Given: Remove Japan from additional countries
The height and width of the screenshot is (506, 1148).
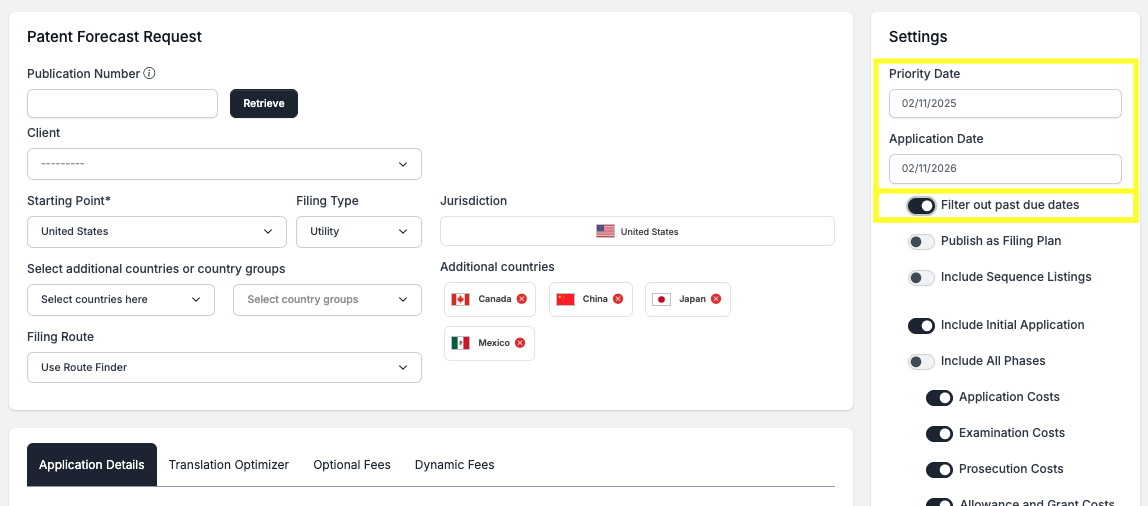Looking at the screenshot, I should [716, 299].
